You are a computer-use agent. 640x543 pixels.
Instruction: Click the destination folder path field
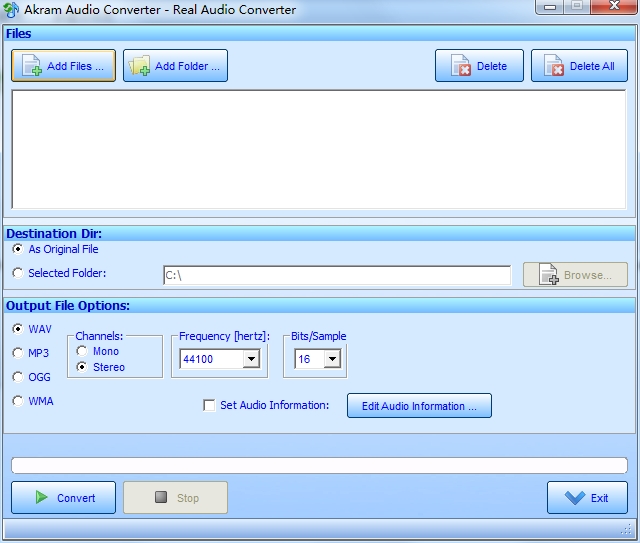(x=337, y=275)
